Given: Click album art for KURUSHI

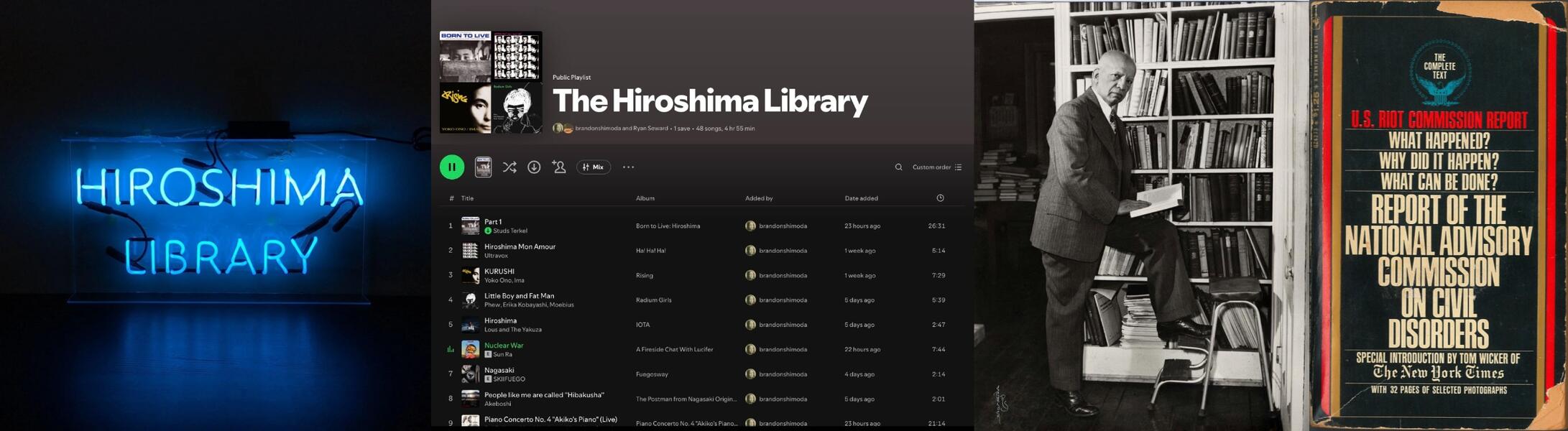Looking at the screenshot, I should [x=470, y=275].
